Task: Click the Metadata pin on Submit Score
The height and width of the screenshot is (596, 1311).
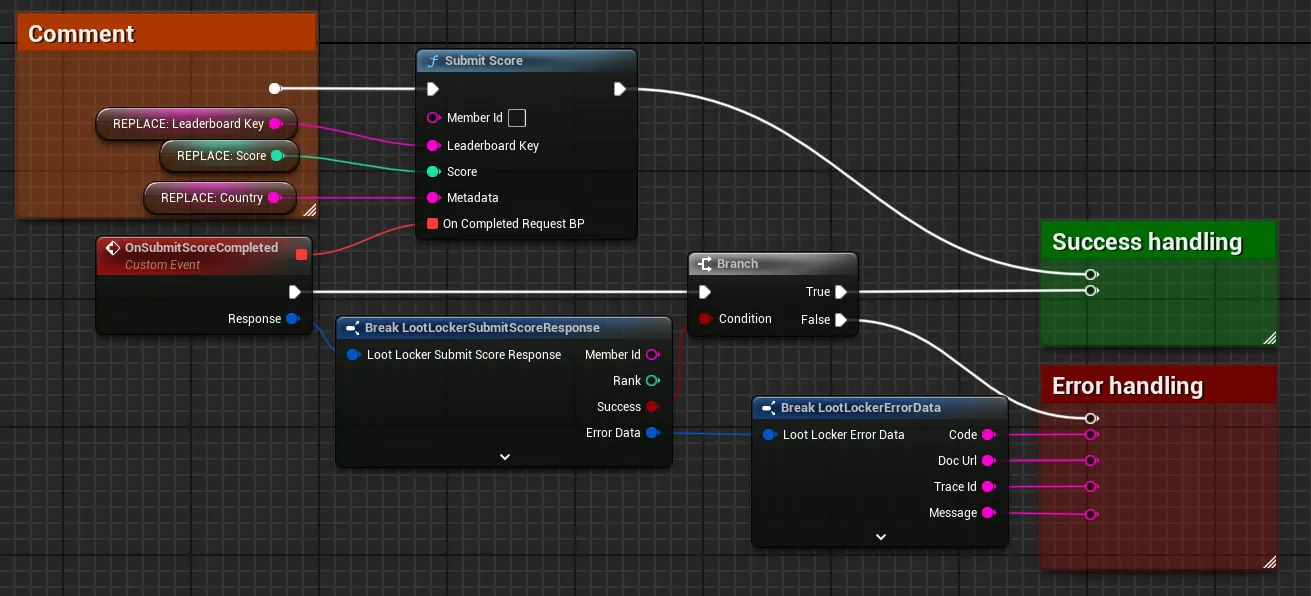Action: pos(433,197)
